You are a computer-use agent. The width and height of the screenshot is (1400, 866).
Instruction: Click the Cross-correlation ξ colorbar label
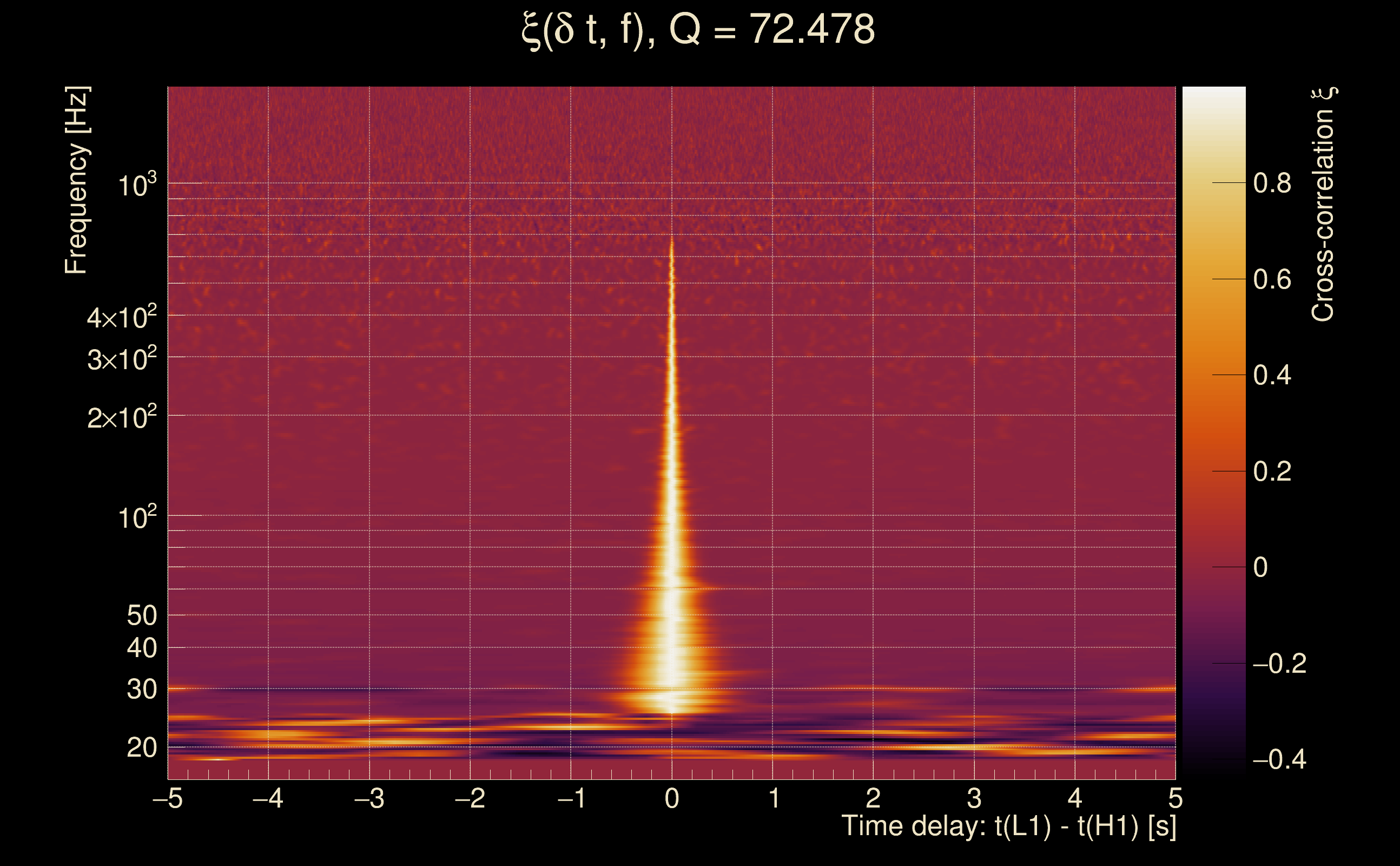pos(1323,205)
